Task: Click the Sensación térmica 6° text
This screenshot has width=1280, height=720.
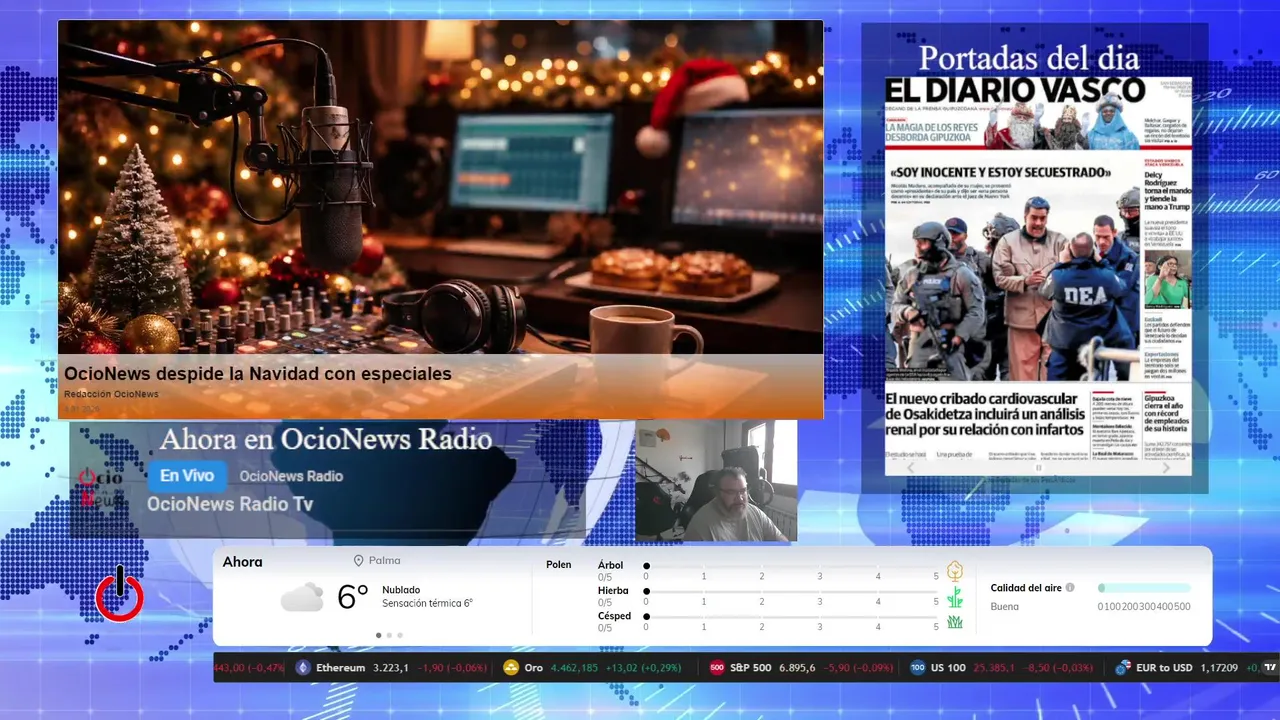Action: tap(427, 603)
